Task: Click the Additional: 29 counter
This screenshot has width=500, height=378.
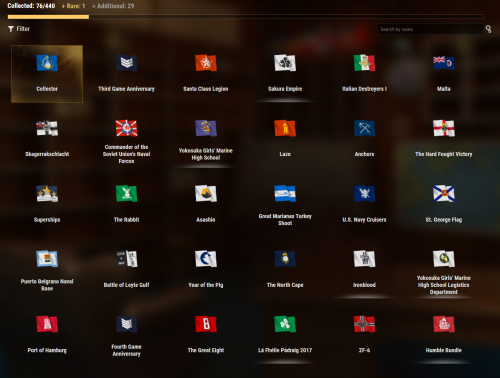Action: (x=113, y=6)
